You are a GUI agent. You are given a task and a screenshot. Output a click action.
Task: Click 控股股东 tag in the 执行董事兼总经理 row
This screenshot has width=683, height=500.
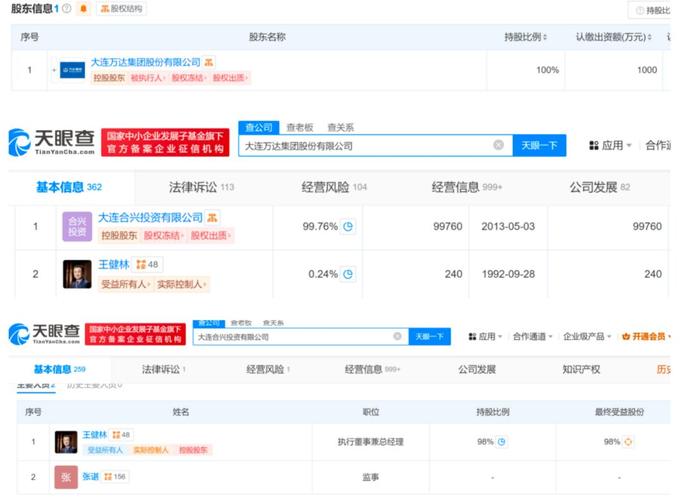click(193, 450)
